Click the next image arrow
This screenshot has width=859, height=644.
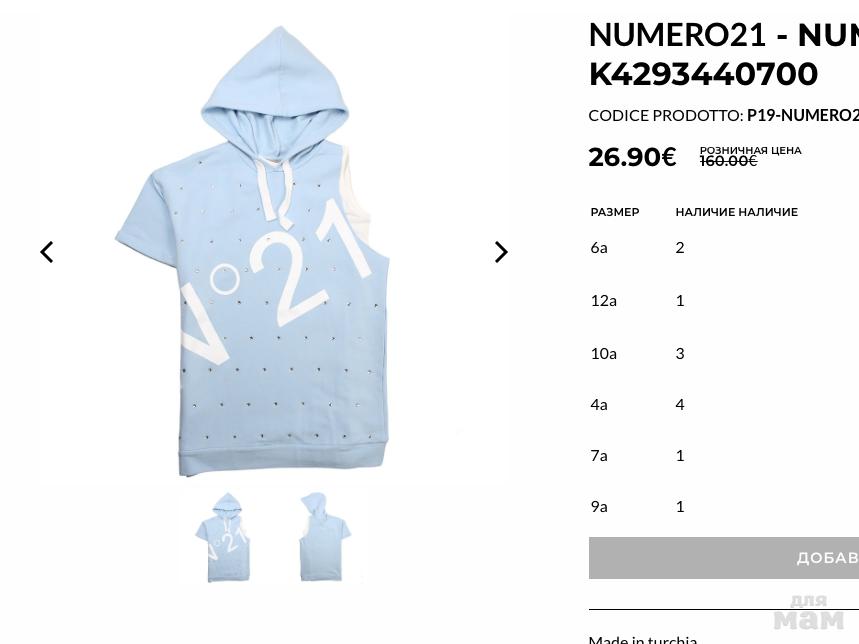(x=501, y=252)
